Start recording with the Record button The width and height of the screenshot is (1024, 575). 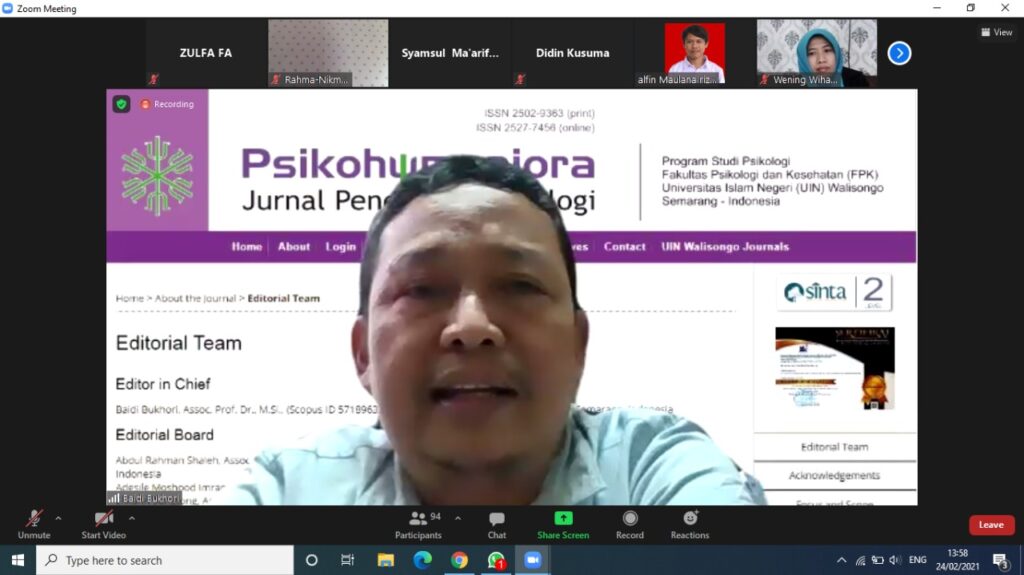pos(630,525)
